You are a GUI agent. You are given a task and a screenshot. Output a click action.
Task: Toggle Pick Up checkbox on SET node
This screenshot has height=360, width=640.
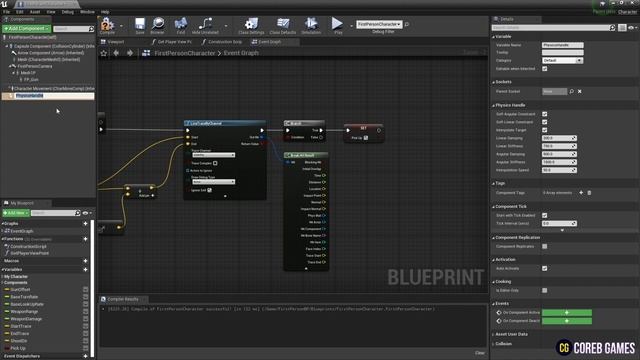point(366,138)
